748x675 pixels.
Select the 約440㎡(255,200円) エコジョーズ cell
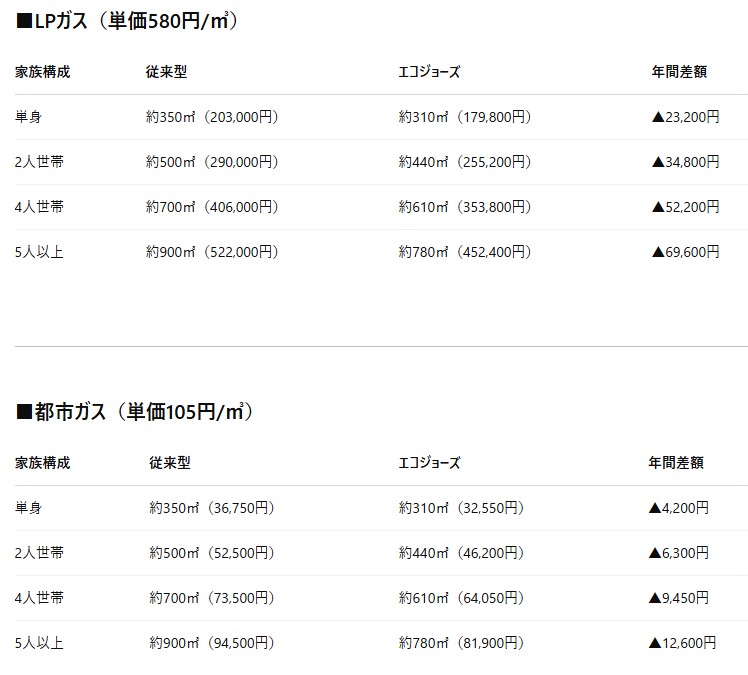[465, 162]
